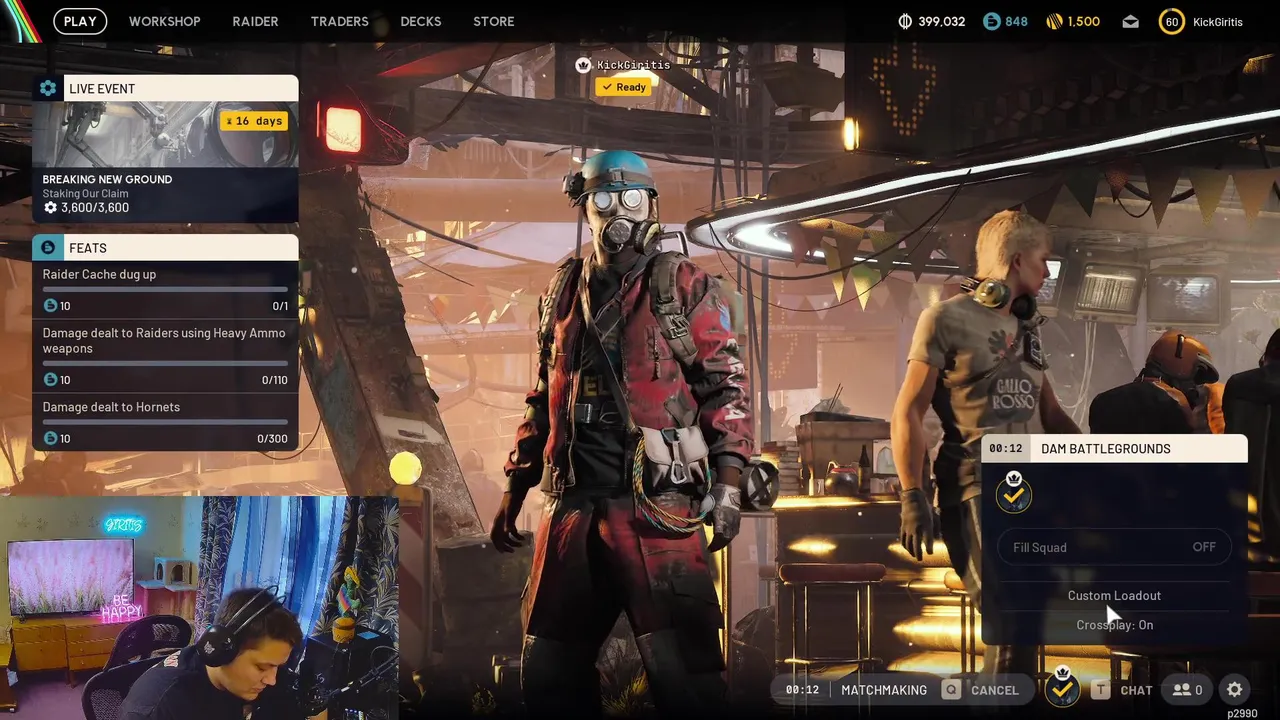1280x720 pixels.
Task: Click the Live Event gear icon
Action: click(48, 88)
